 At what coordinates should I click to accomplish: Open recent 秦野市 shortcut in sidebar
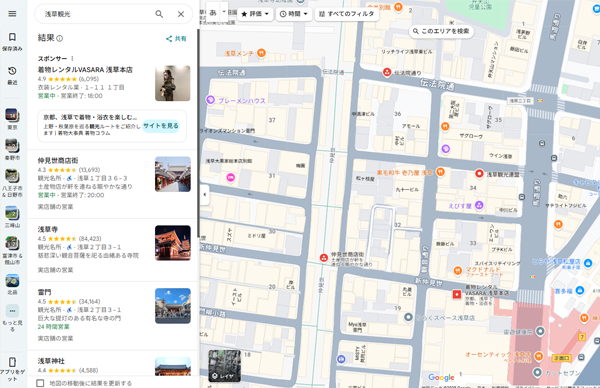tap(12, 149)
